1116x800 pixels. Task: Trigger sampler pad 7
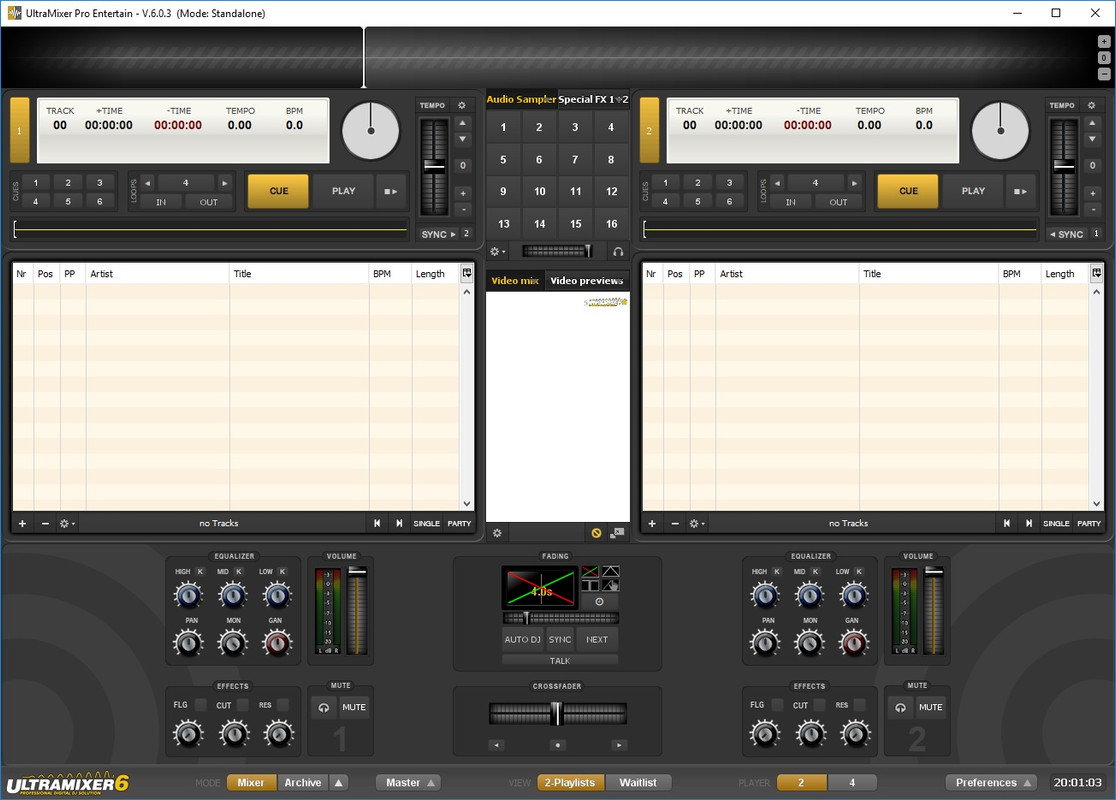coord(574,159)
